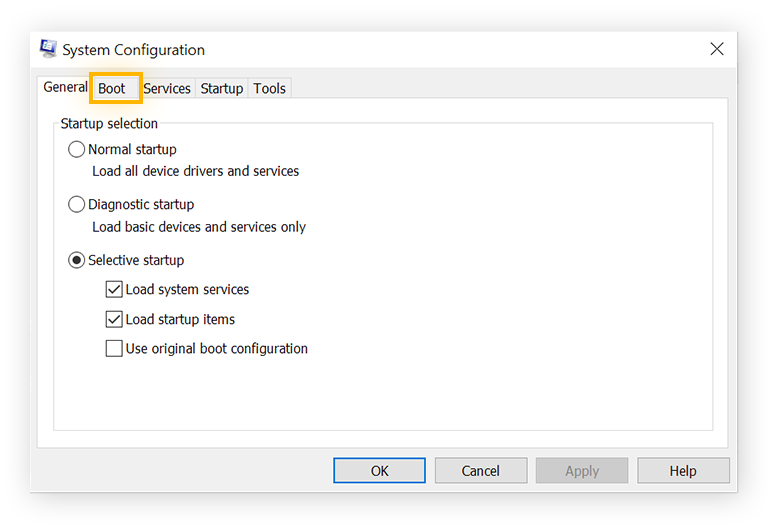
Task: Select the Diagnostic startup radio button
Action: [x=77, y=204]
